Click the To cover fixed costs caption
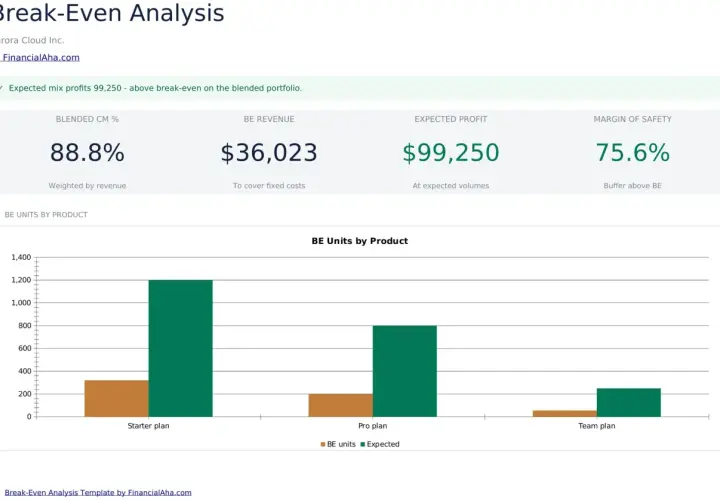 (x=269, y=185)
